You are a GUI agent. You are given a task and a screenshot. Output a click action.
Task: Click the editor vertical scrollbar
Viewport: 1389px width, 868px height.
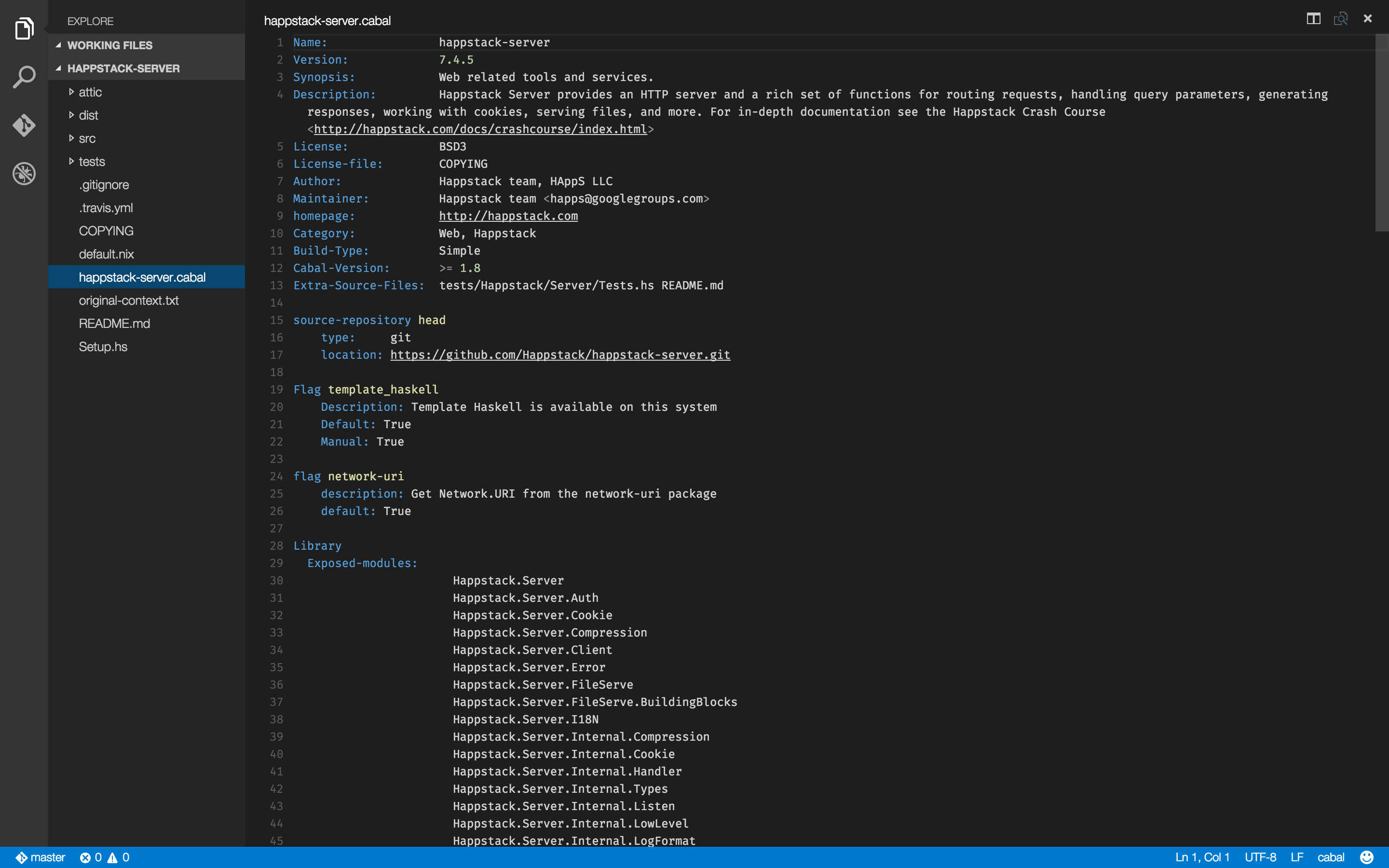(1382, 133)
